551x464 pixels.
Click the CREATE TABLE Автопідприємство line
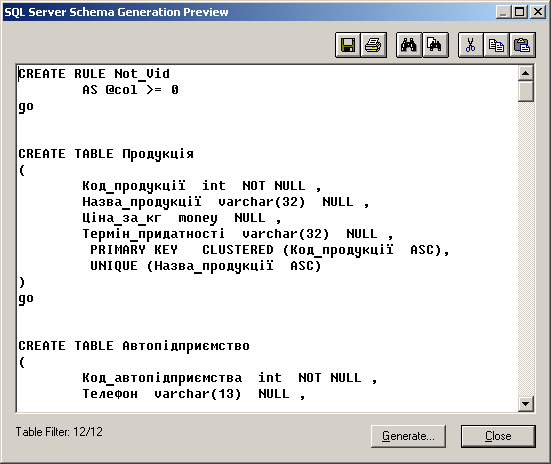[134, 346]
